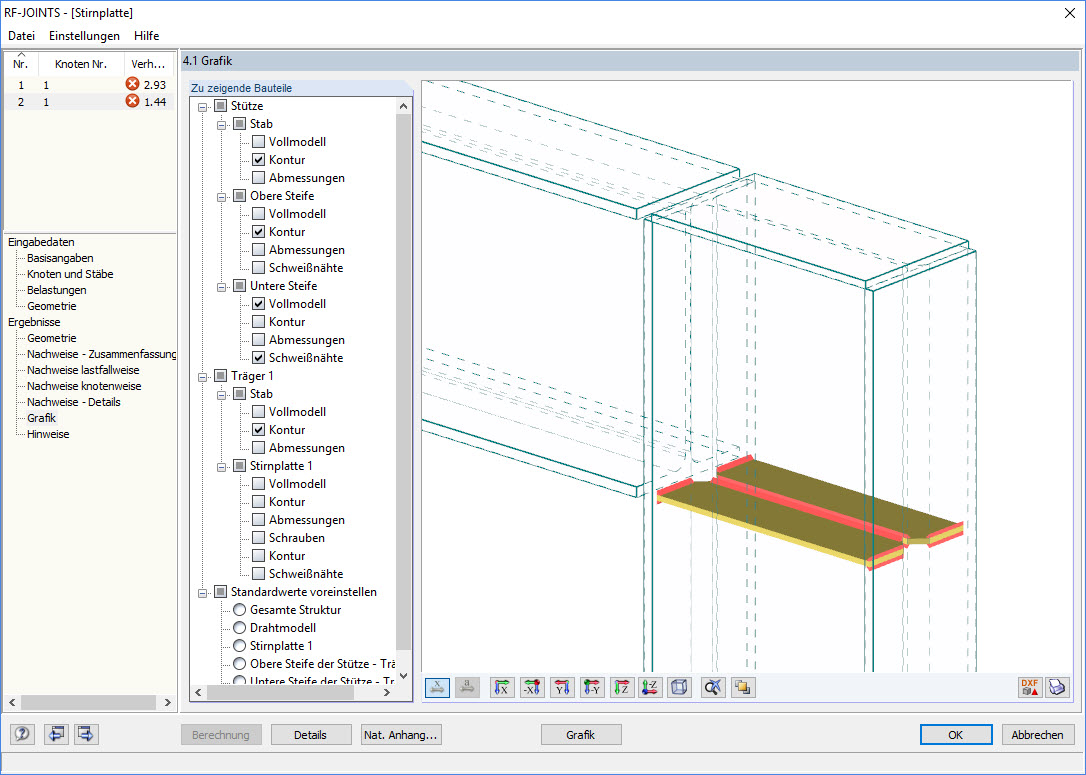This screenshot has height=775, width=1086.
Task: Uncheck Kontur under Träger 1 Stab
Action: pos(258,429)
